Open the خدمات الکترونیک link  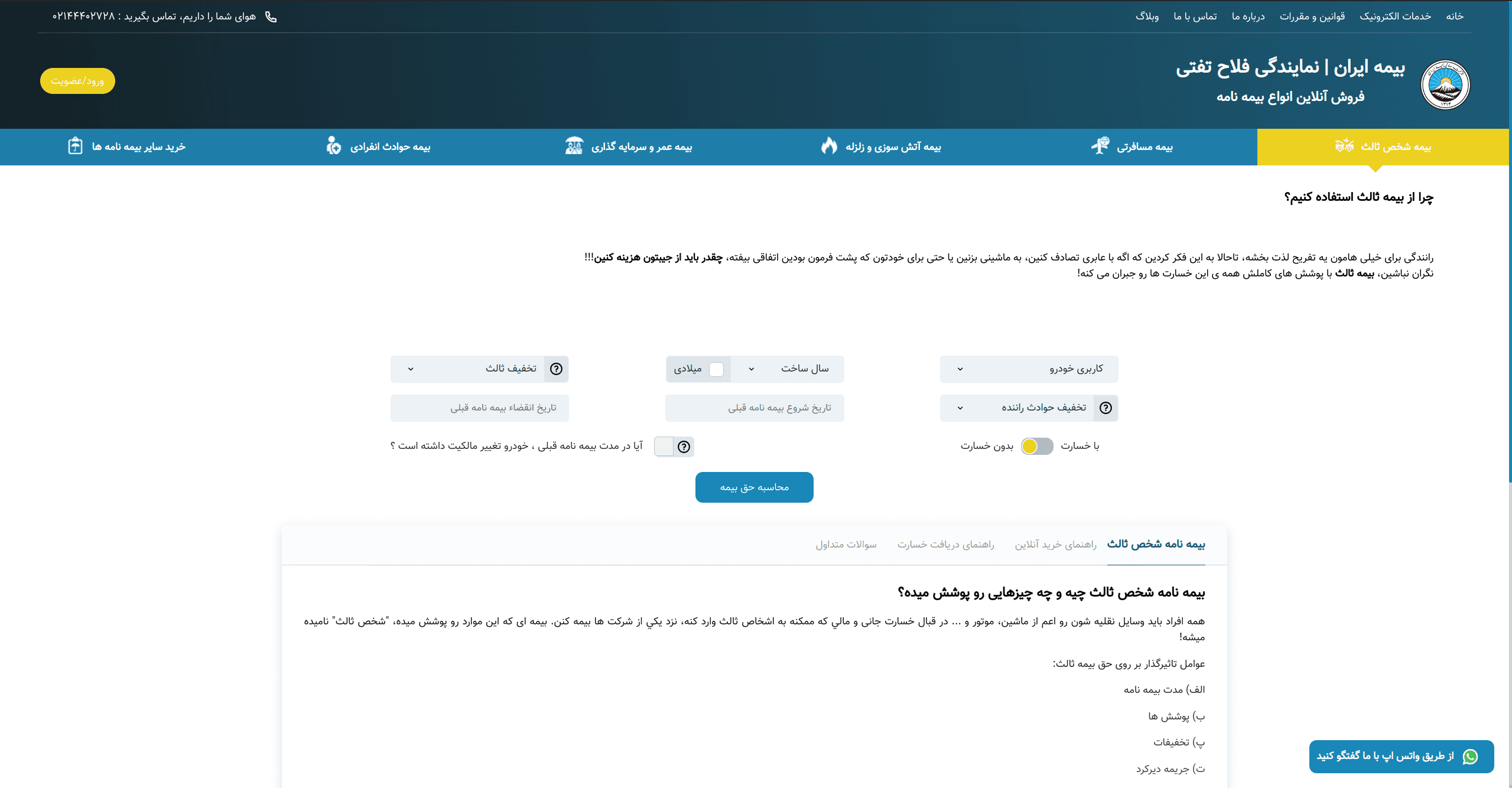[1395, 17]
